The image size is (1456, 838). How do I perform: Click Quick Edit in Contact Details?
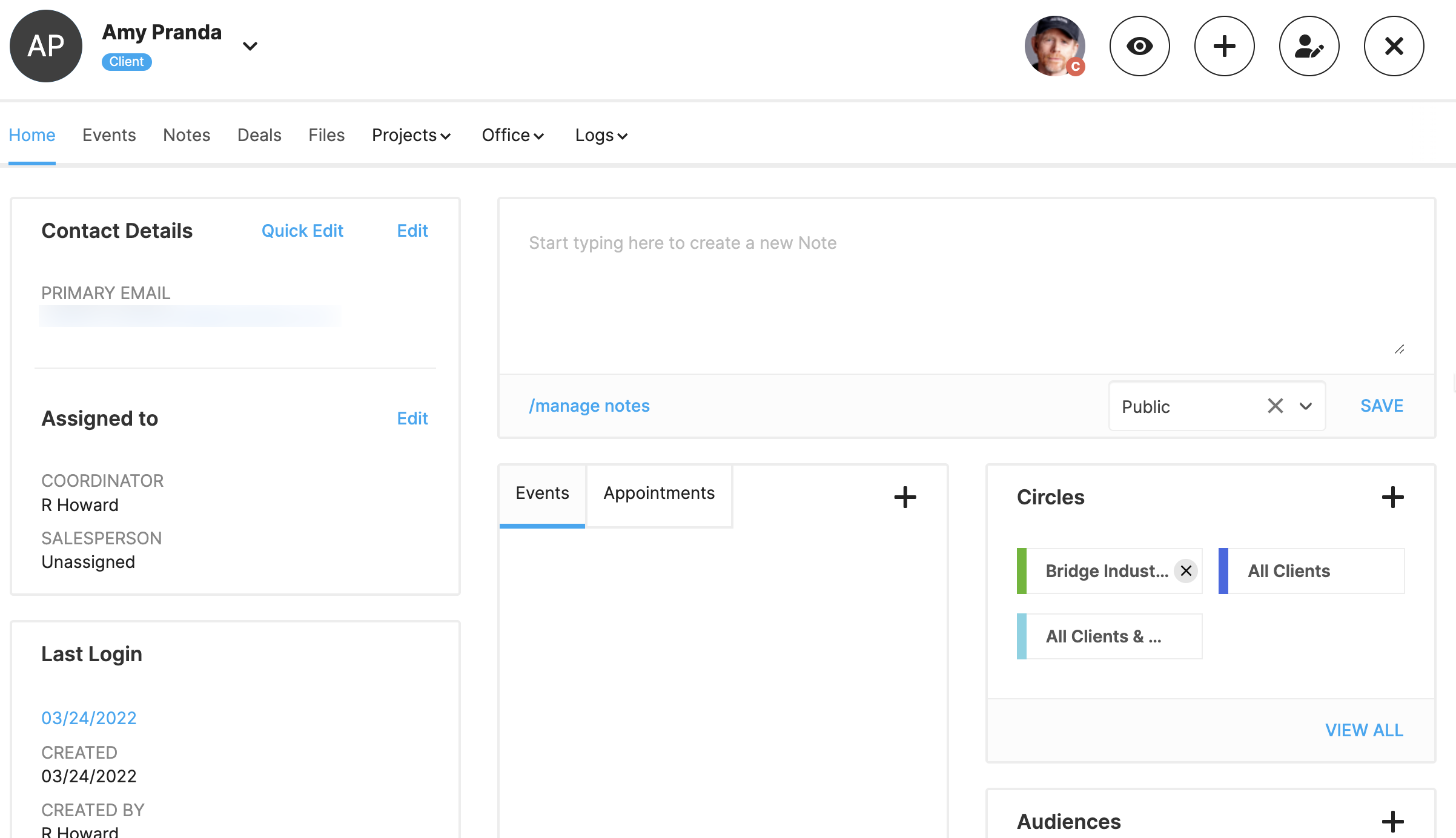coord(302,231)
